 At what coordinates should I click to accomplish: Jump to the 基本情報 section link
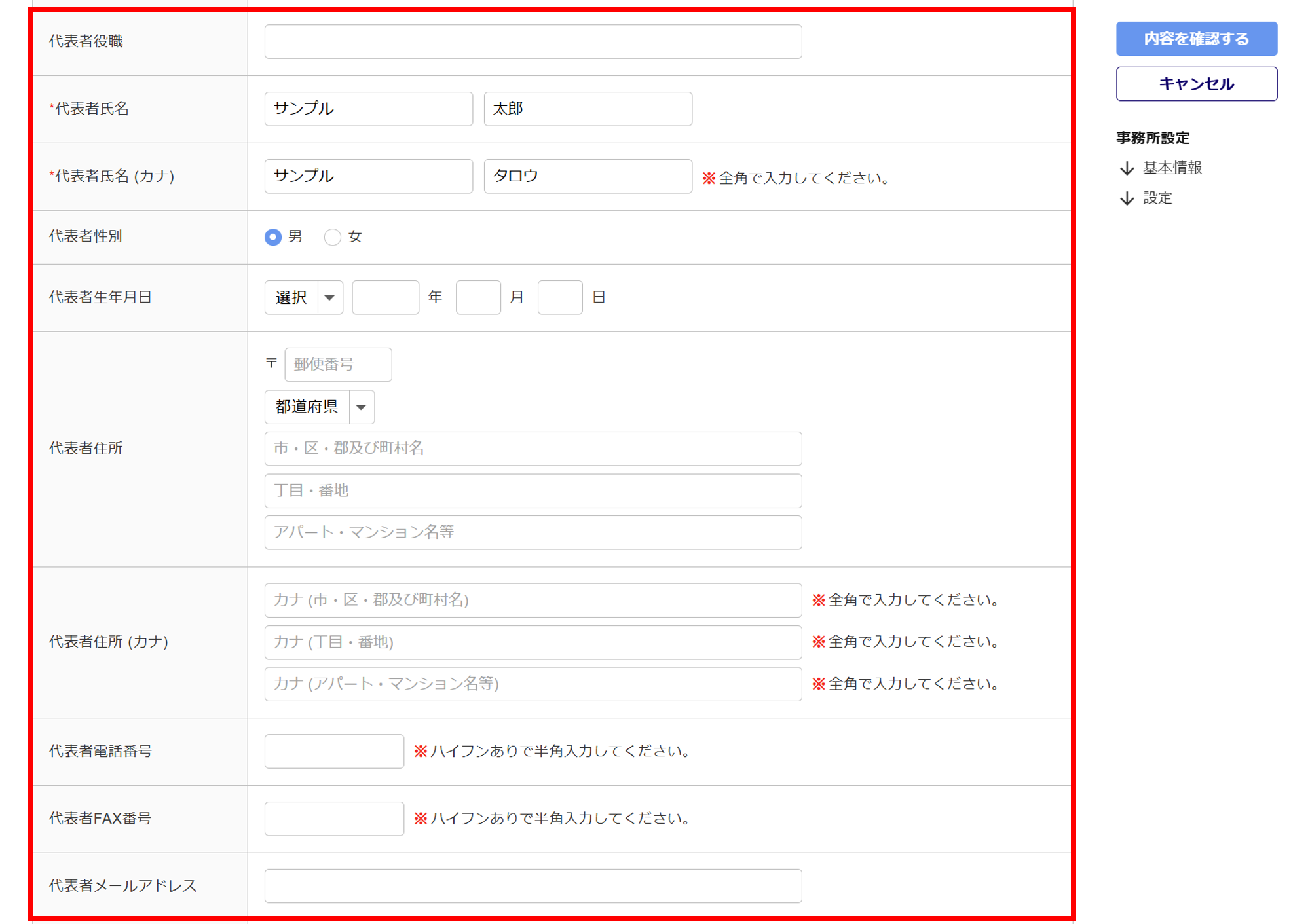click(x=1172, y=168)
